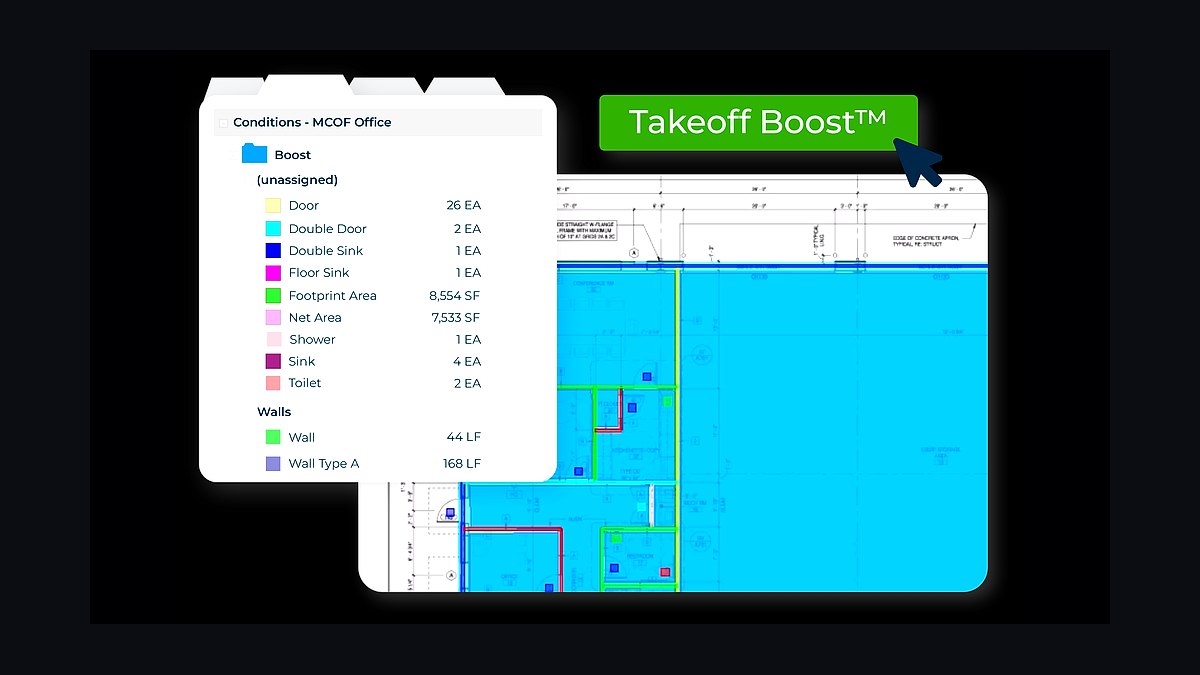Click the blue Double Sink swatch
The width and height of the screenshot is (1200, 675).
pos(272,250)
